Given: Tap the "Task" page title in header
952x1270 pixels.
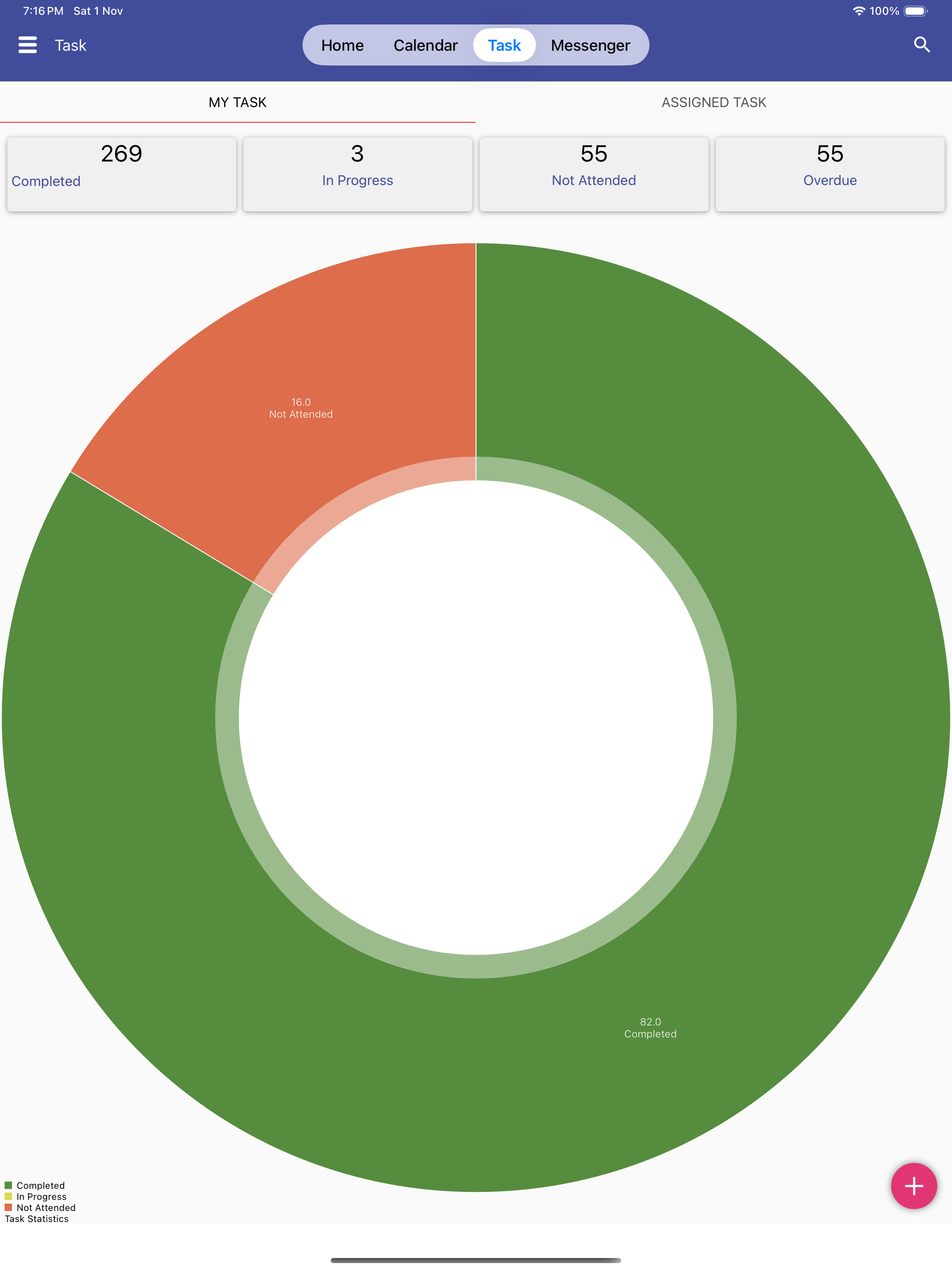Looking at the screenshot, I should pyautogui.click(x=71, y=45).
